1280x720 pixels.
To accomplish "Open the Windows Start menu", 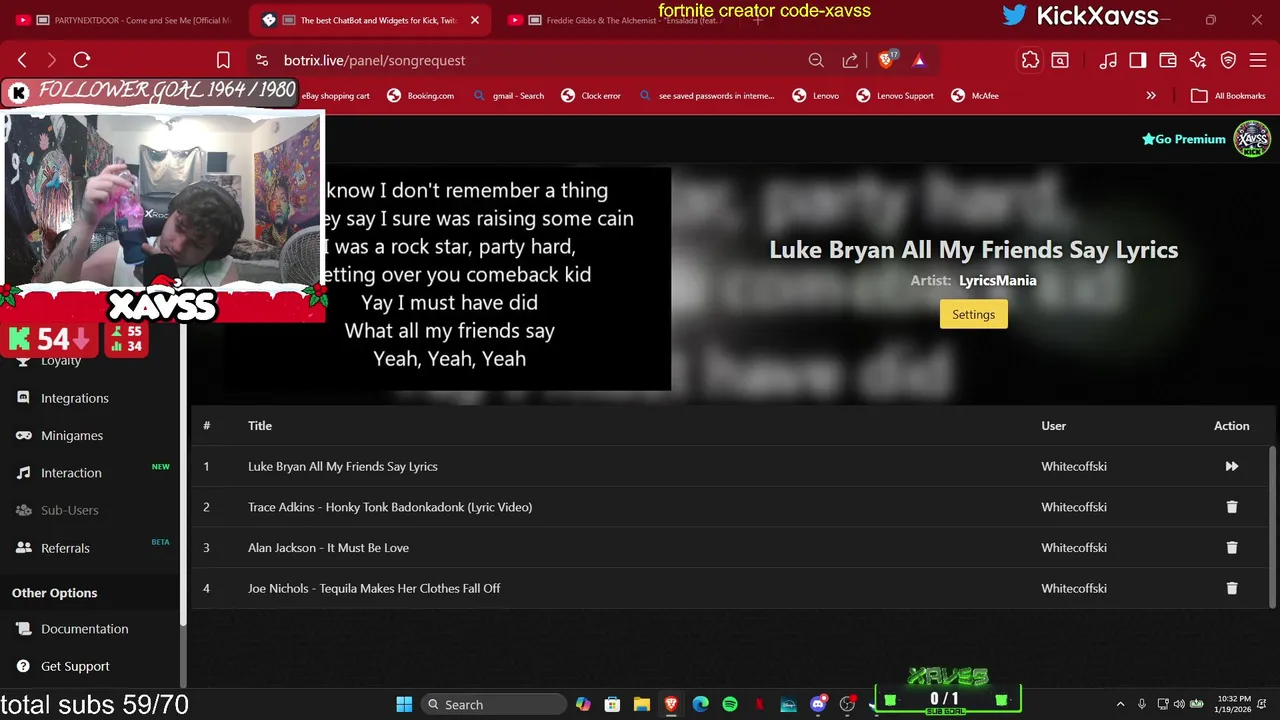I will click(x=404, y=704).
